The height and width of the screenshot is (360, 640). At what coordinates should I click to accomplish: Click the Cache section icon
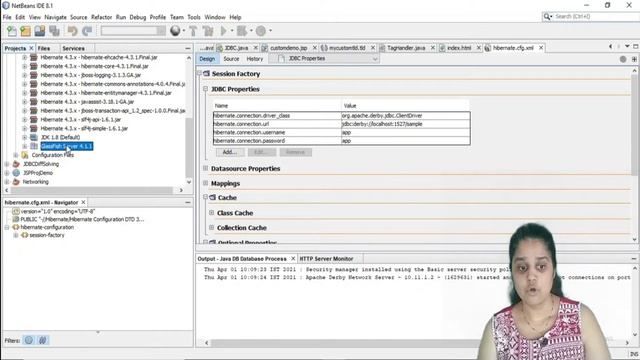213,197
